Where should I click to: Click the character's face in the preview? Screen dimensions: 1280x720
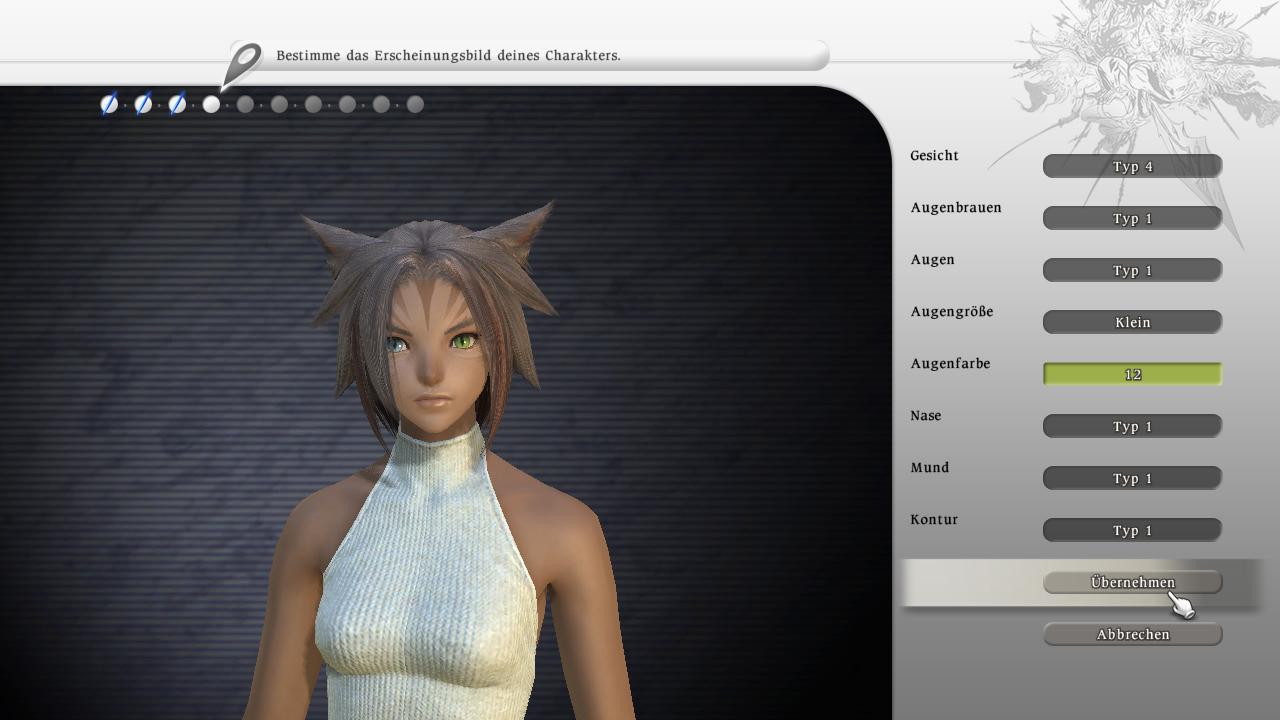432,360
